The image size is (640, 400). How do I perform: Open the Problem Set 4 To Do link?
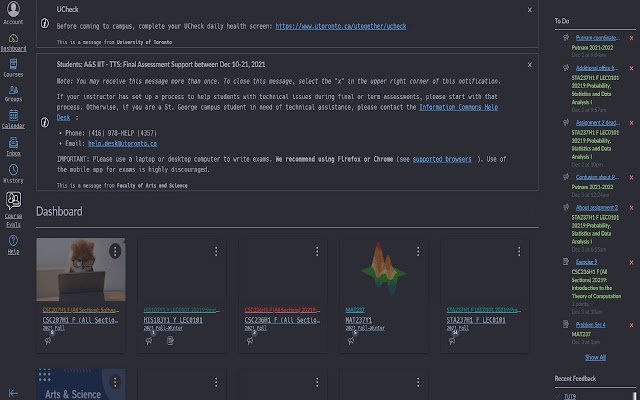click(591, 325)
